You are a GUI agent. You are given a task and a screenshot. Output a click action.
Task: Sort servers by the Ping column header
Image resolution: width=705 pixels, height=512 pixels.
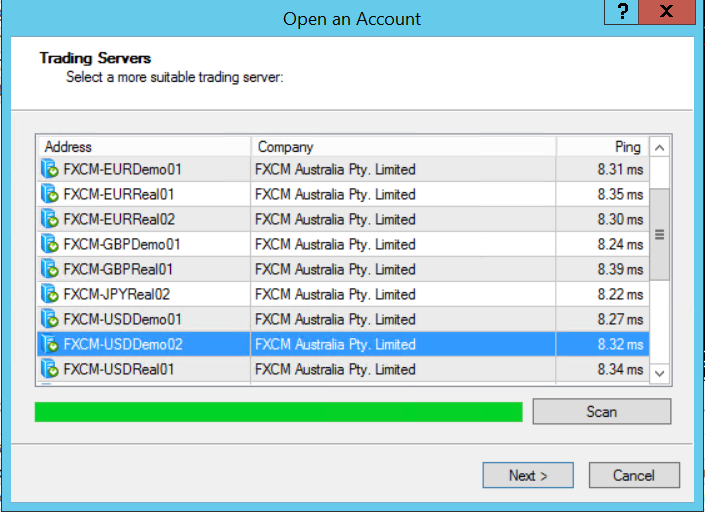[603, 147]
